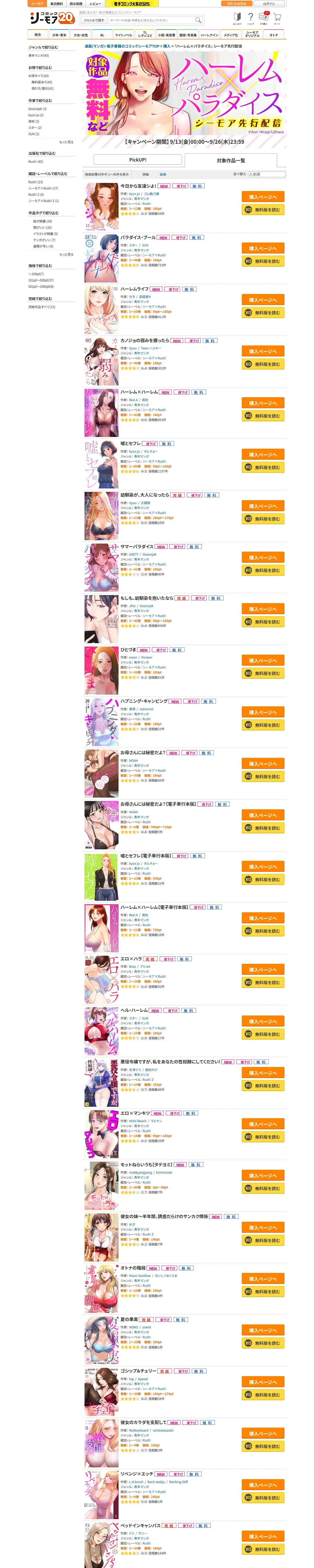This screenshot has height=1568, width=314.
Task: Select the 対象作品一覧 tab
Action: pos(231,160)
